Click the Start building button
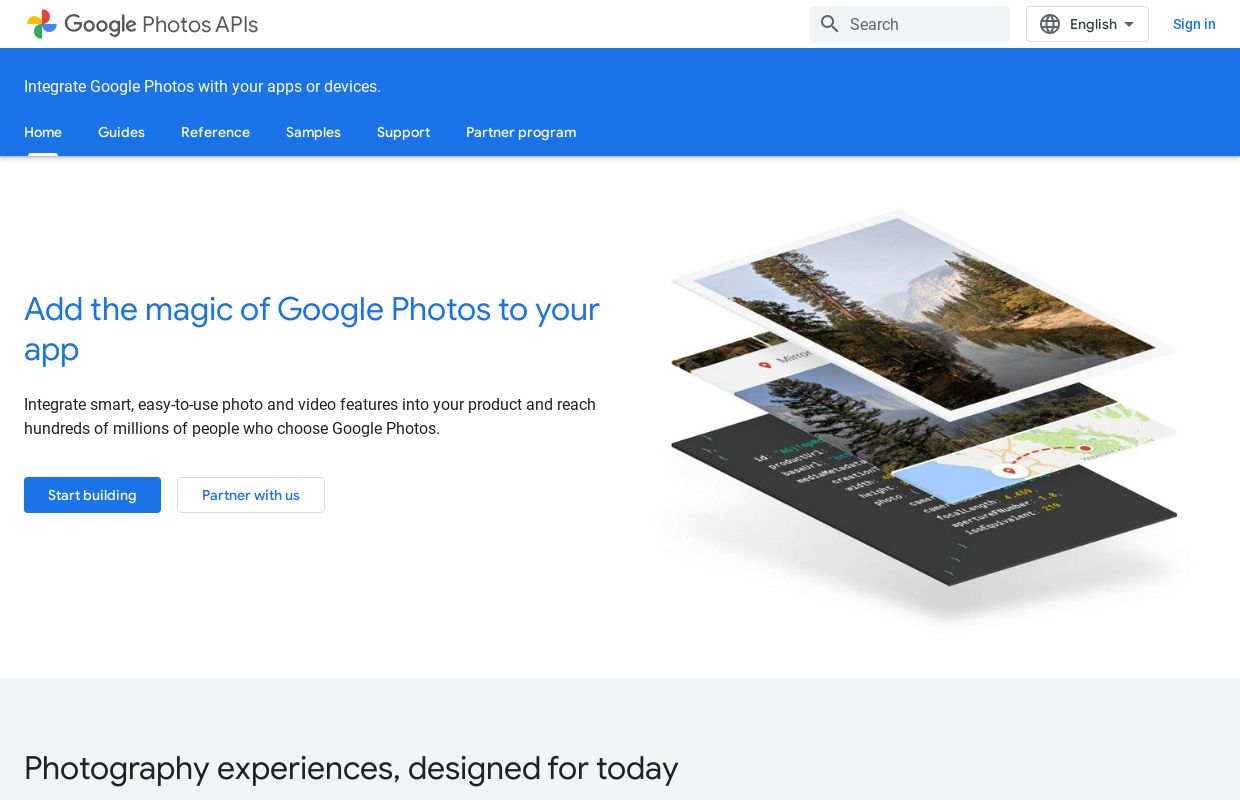The image size is (1240, 800). click(x=92, y=495)
